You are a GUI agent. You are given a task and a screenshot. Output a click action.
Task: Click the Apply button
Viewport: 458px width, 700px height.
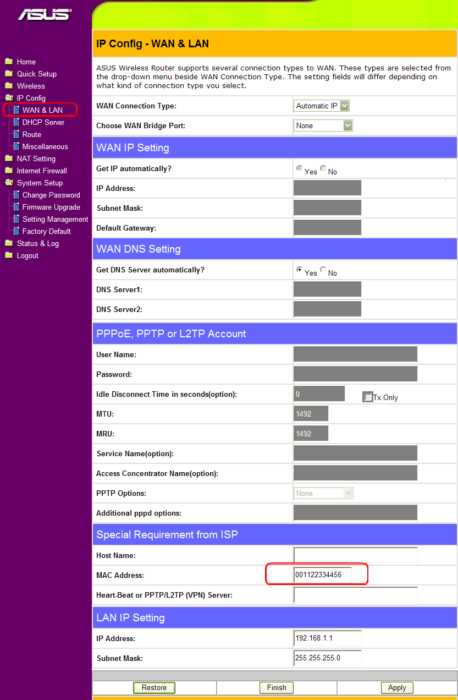(x=397, y=688)
